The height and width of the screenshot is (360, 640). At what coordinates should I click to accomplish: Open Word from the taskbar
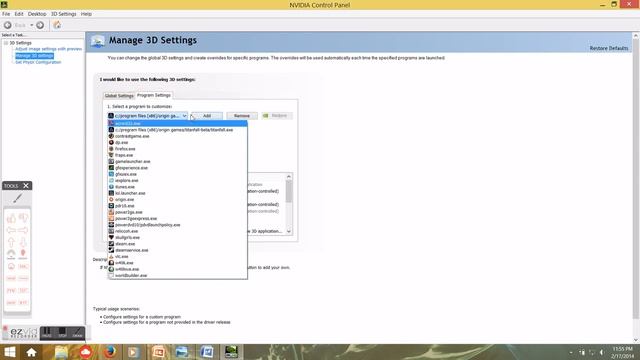tap(207, 352)
